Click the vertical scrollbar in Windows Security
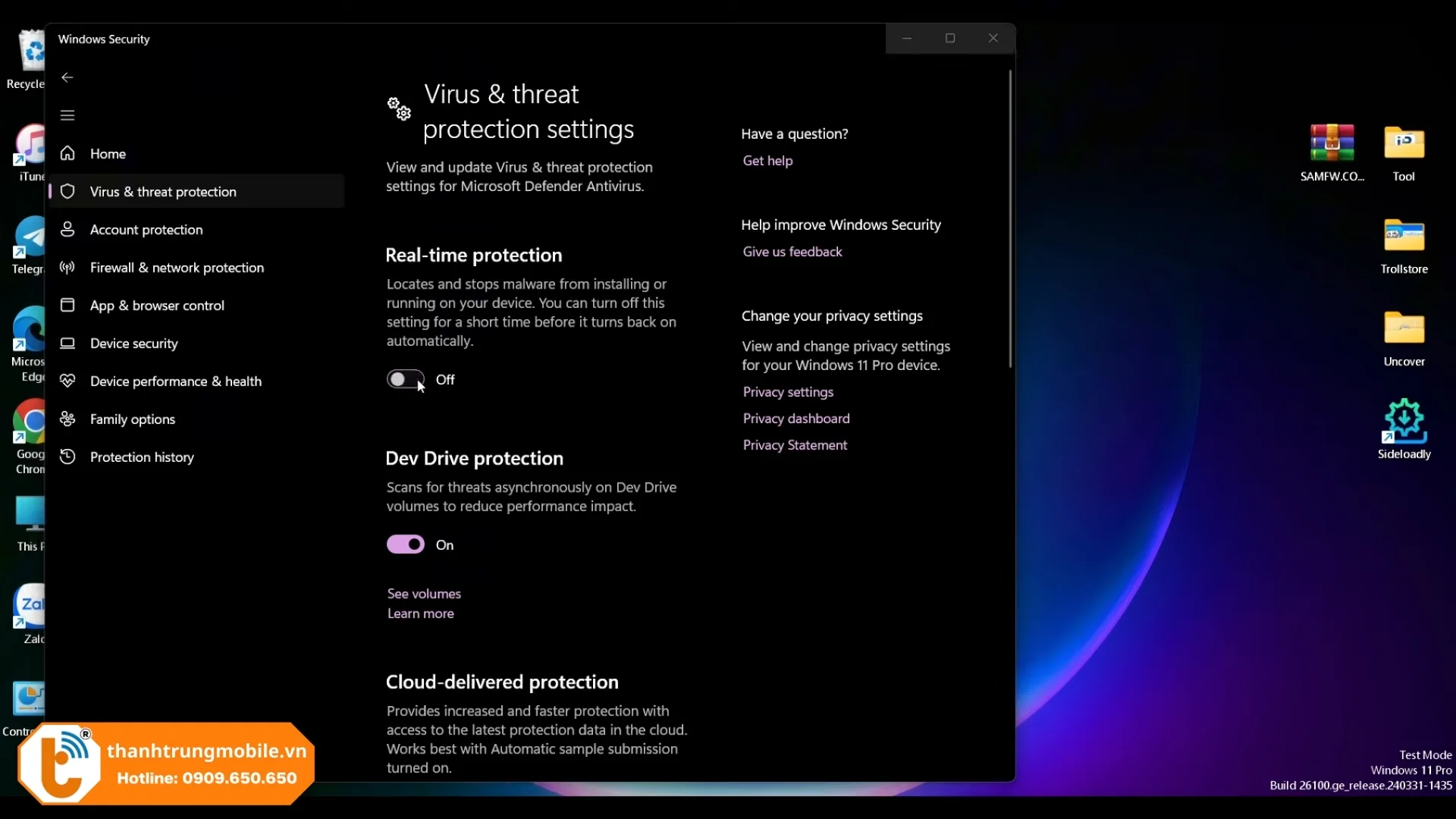This screenshot has height=819, width=1456. tap(1010, 220)
